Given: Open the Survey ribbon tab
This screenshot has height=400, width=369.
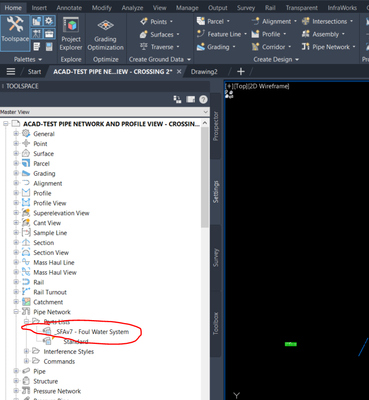Looking at the screenshot, I should tap(246, 7).
